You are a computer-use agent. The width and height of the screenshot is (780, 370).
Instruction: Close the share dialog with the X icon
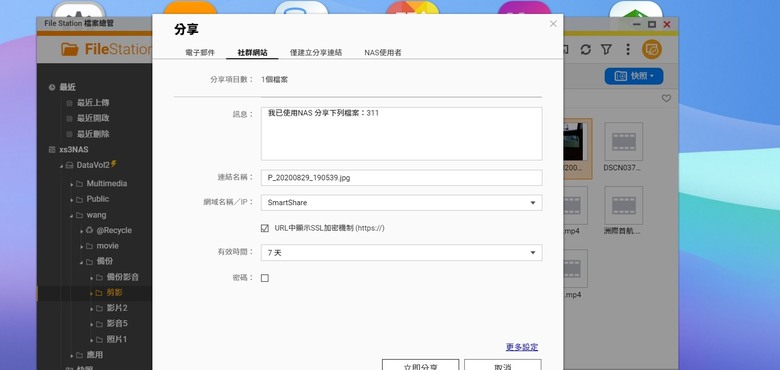[x=553, y=23]
